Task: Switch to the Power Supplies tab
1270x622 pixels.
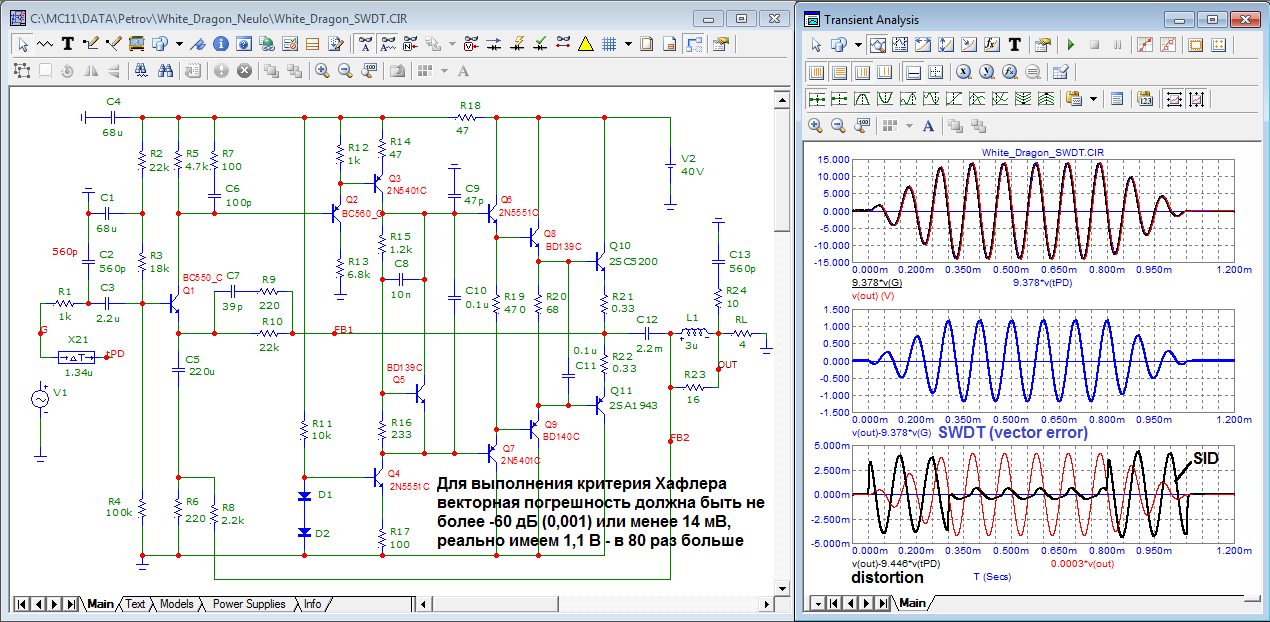Action: 249,604
